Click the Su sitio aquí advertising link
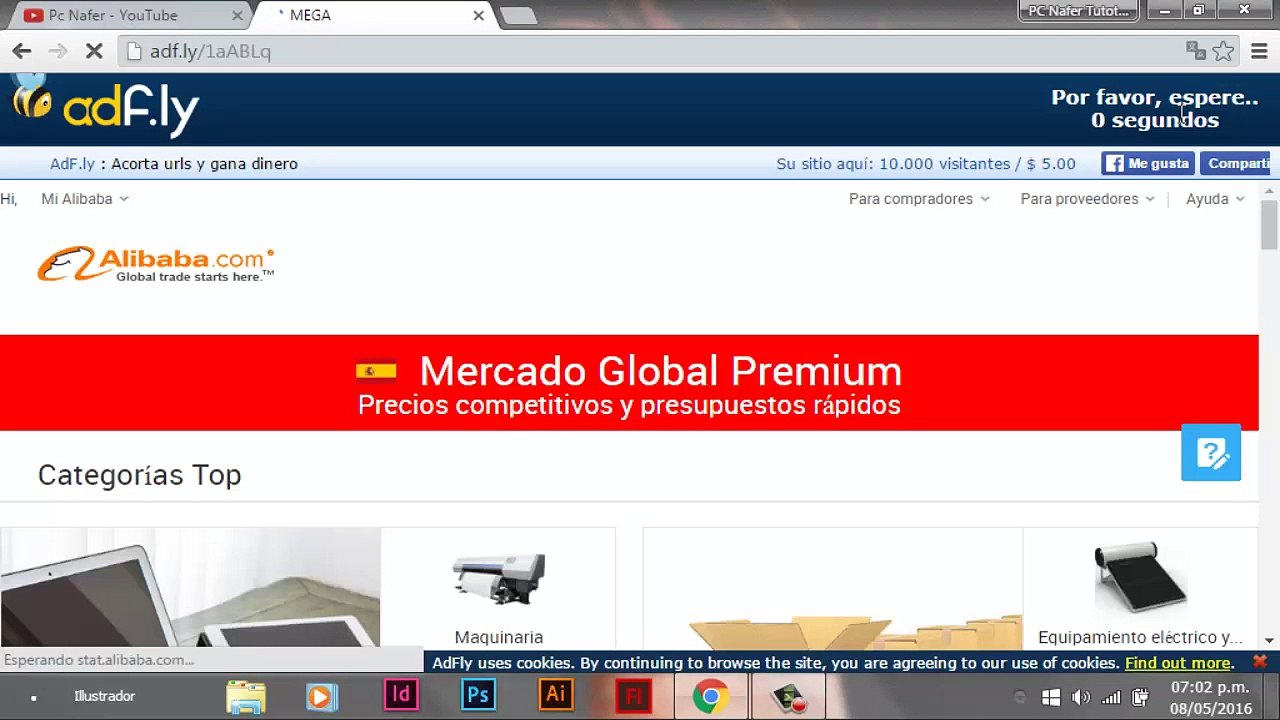The height and width of the screenshot is (720, 1280). pyautogui.click(x=926, y=164)
